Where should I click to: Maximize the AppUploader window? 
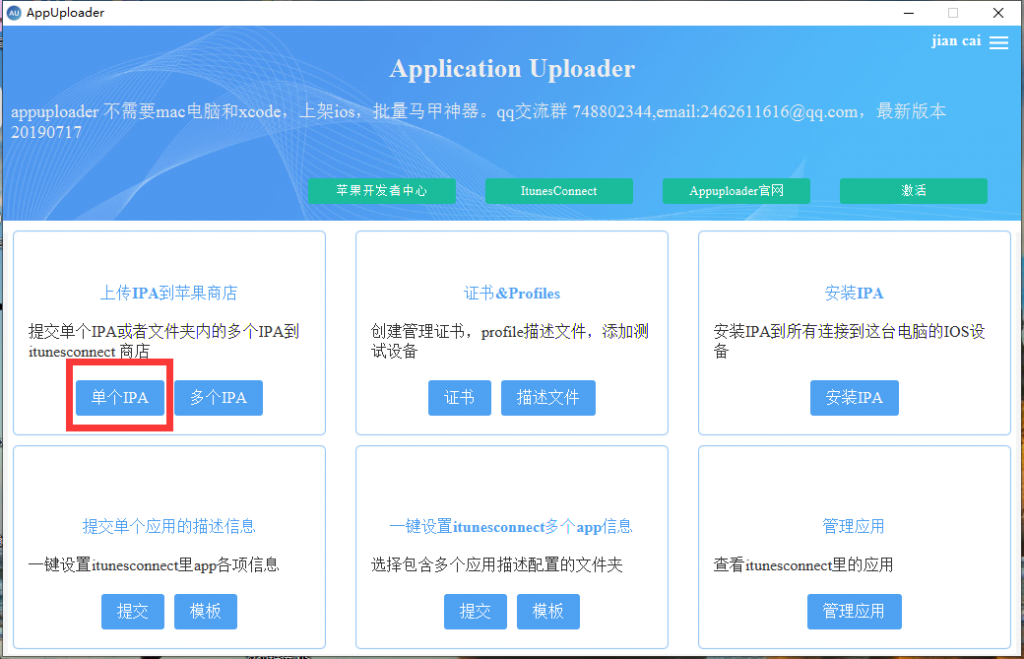tap(953, 13)
